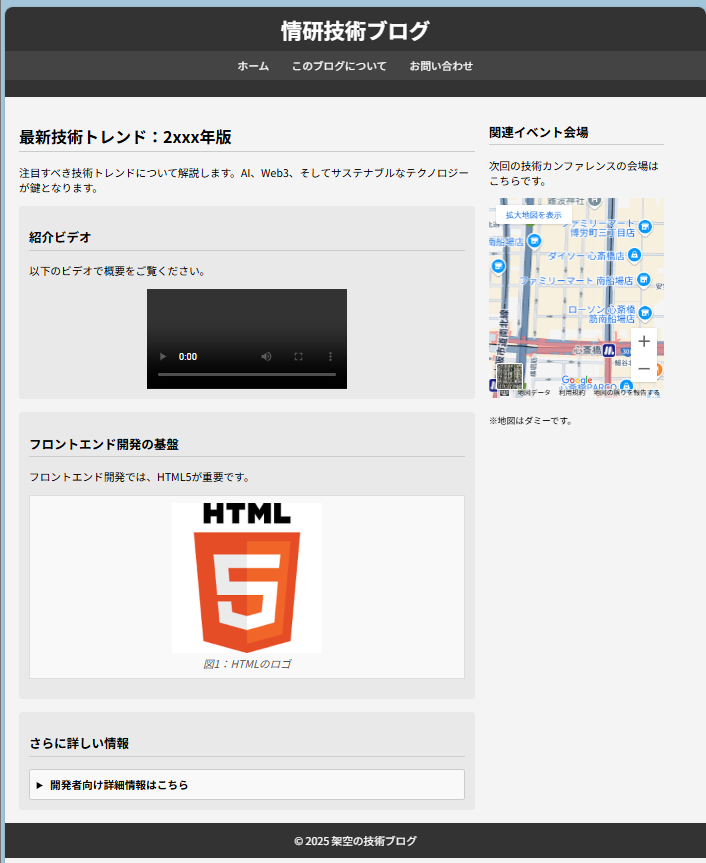Click the 紹介ビデオ section heading
This screenshot has width=706, height=863.
60,237
